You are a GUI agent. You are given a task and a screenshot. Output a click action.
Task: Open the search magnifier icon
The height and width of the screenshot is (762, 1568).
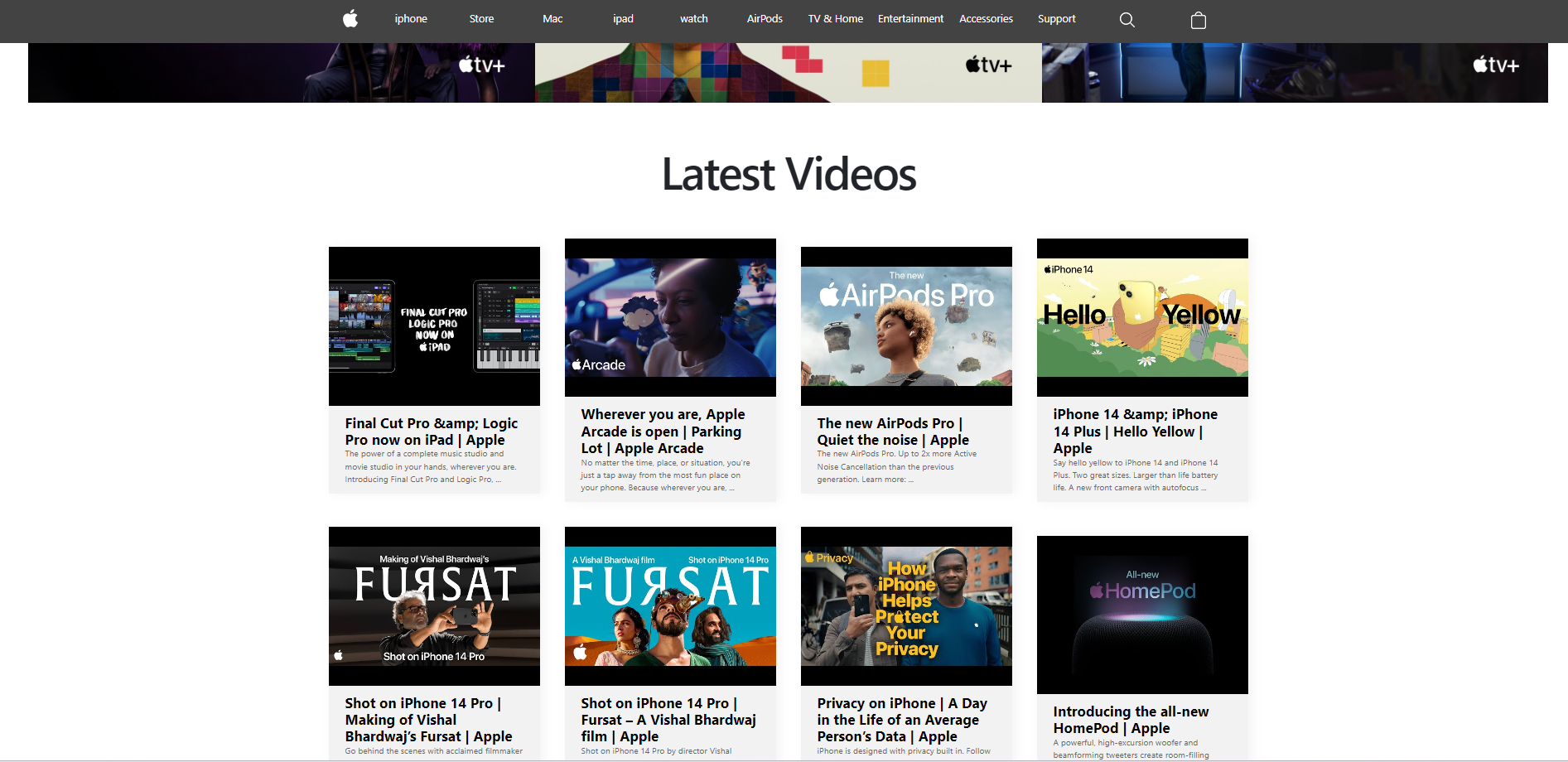pos(1127,20)
